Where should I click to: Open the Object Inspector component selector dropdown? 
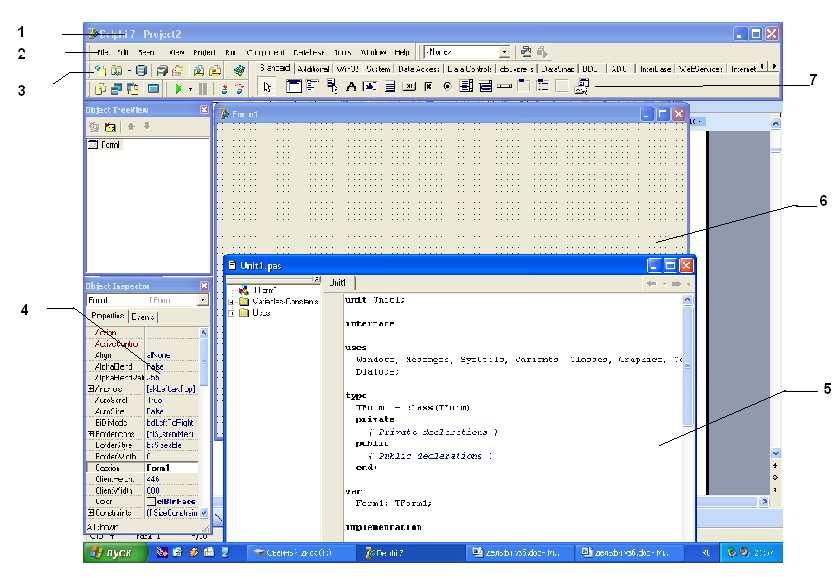pos(203,301)
